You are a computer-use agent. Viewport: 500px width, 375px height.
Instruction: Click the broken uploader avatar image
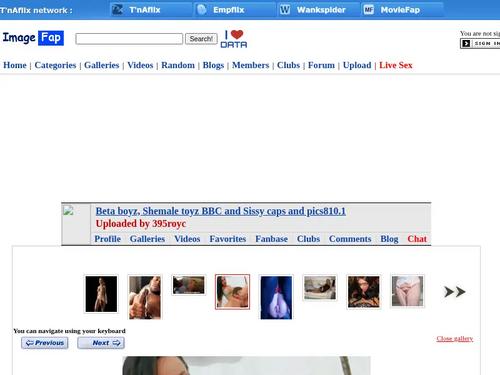pyautogui.click(x=68, y=211)
